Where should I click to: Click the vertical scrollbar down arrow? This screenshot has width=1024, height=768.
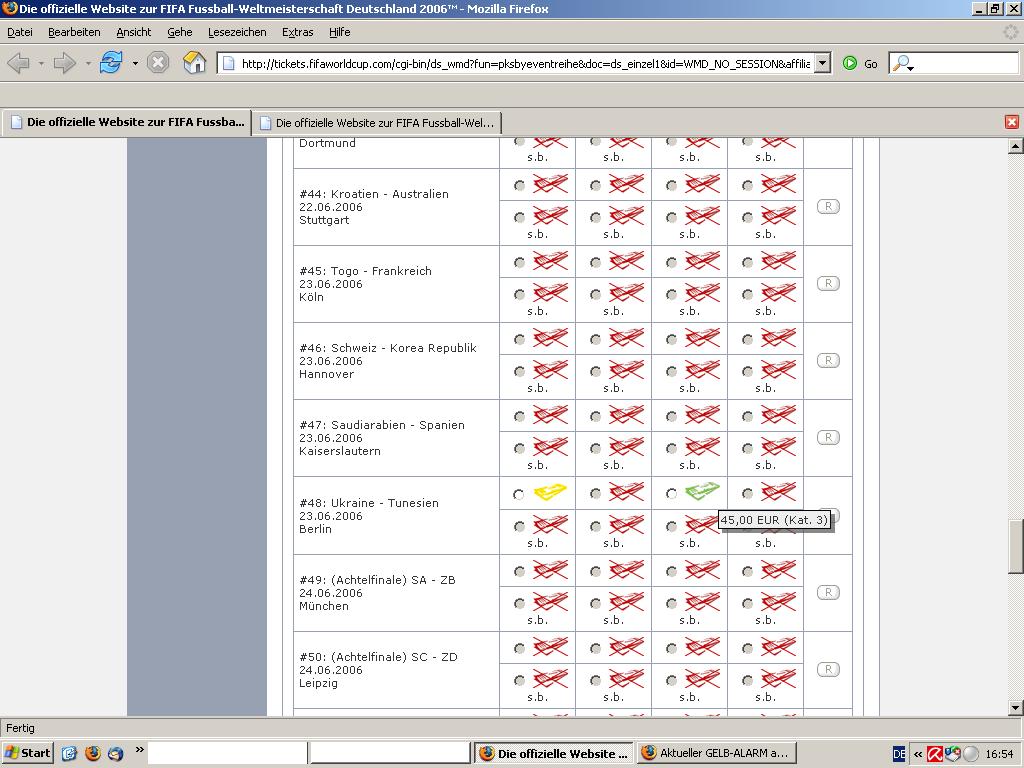coord(1016,708)
